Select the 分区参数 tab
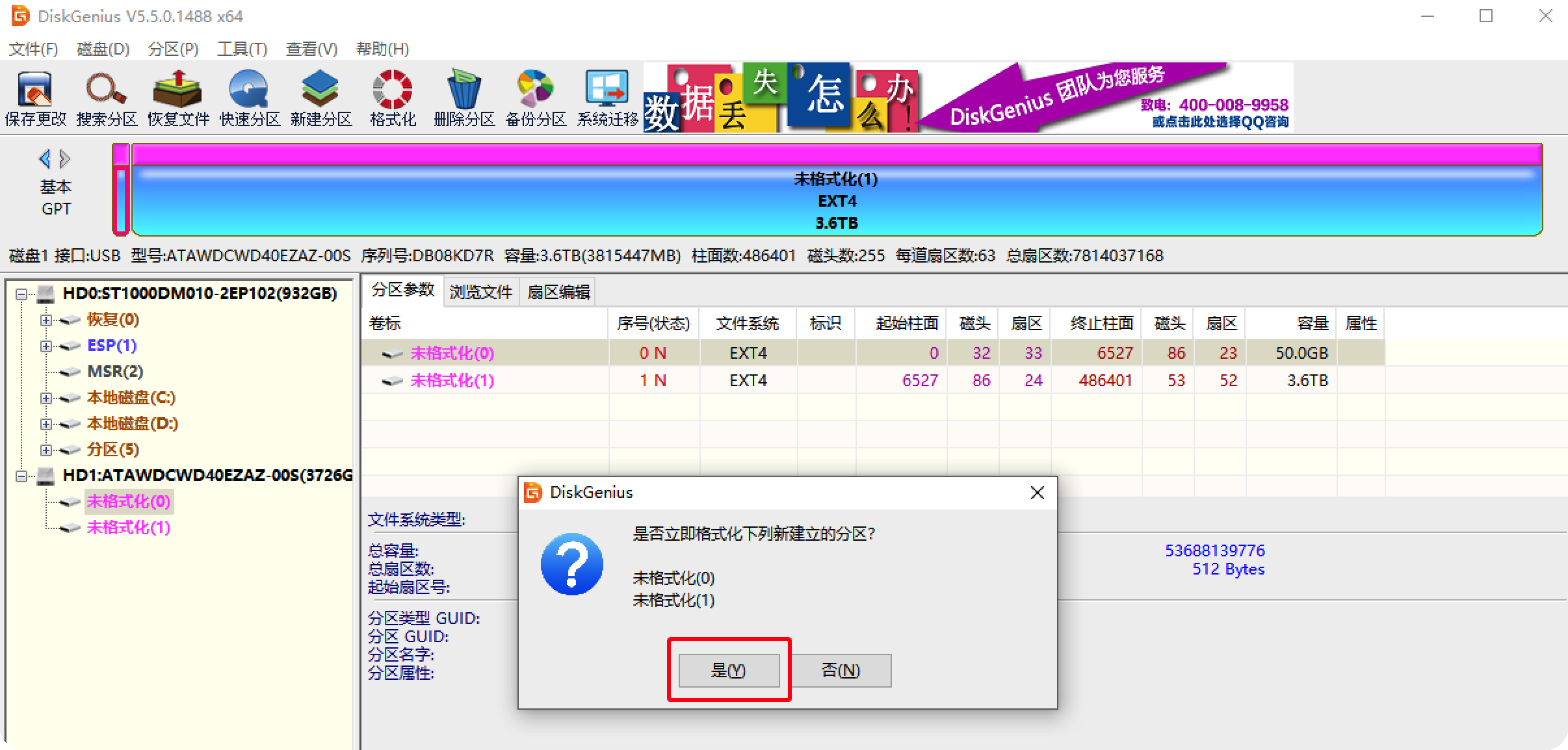1568x750 pixels. (x=402, y=290)
